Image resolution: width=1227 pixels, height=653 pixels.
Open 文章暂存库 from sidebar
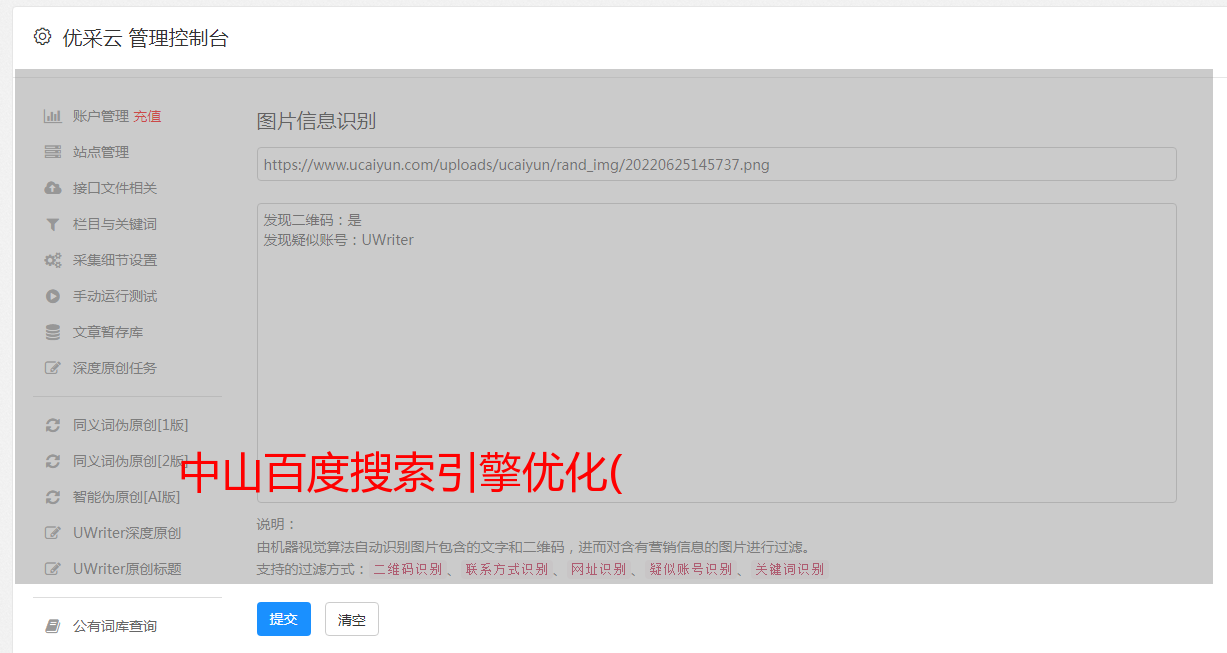[x=108, y=332]
